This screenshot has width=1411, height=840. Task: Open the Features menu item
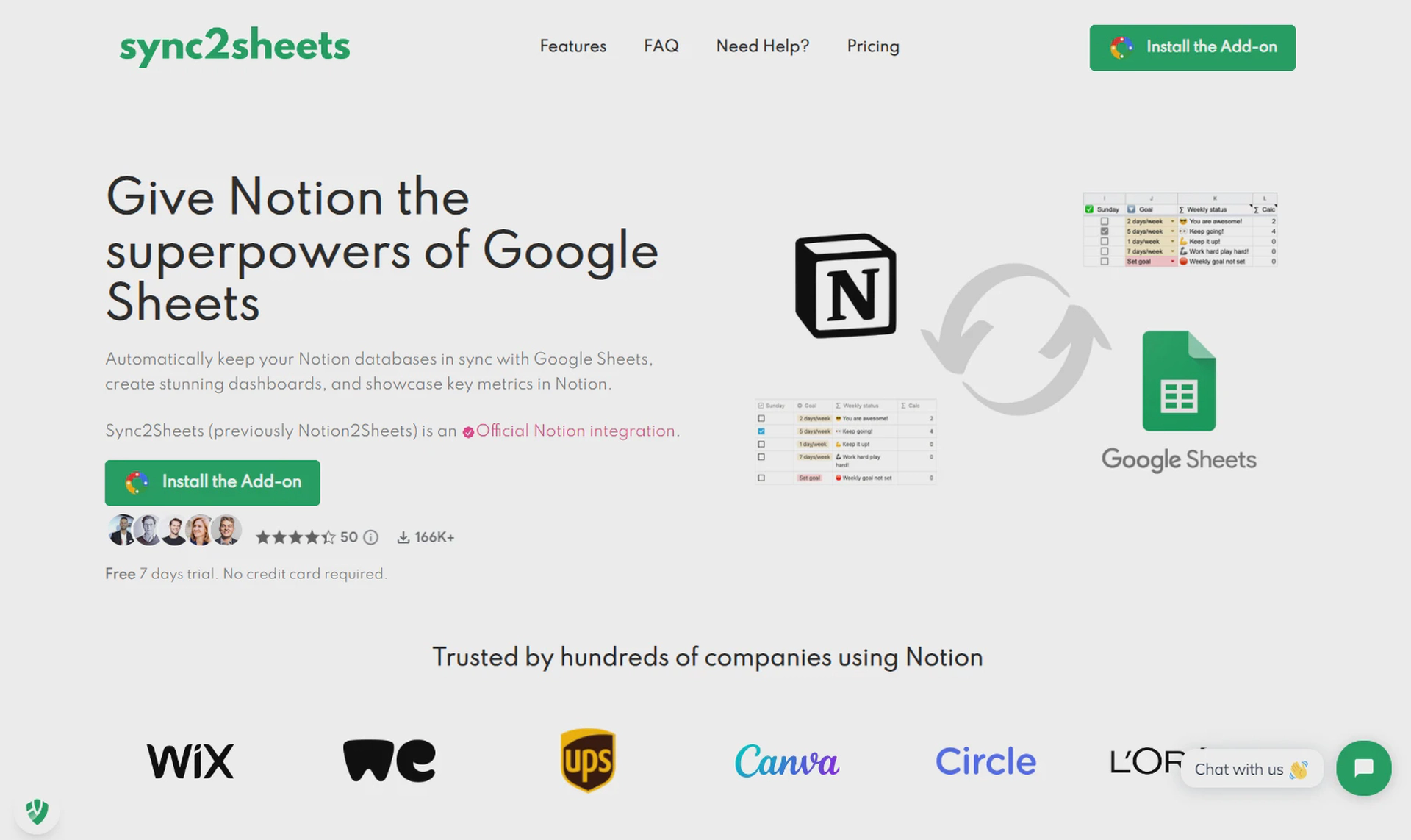click(x=573, y=46)
